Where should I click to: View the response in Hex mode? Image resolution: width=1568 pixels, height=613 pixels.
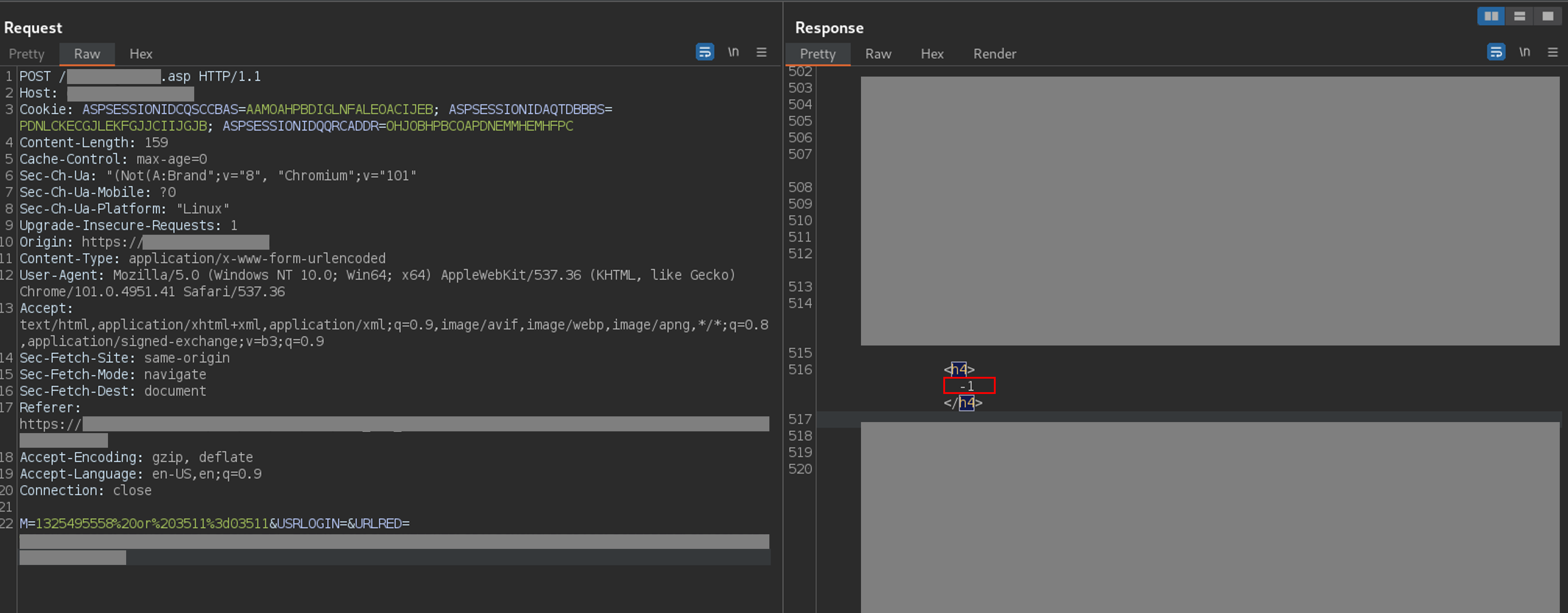click(x=932, y=53)
